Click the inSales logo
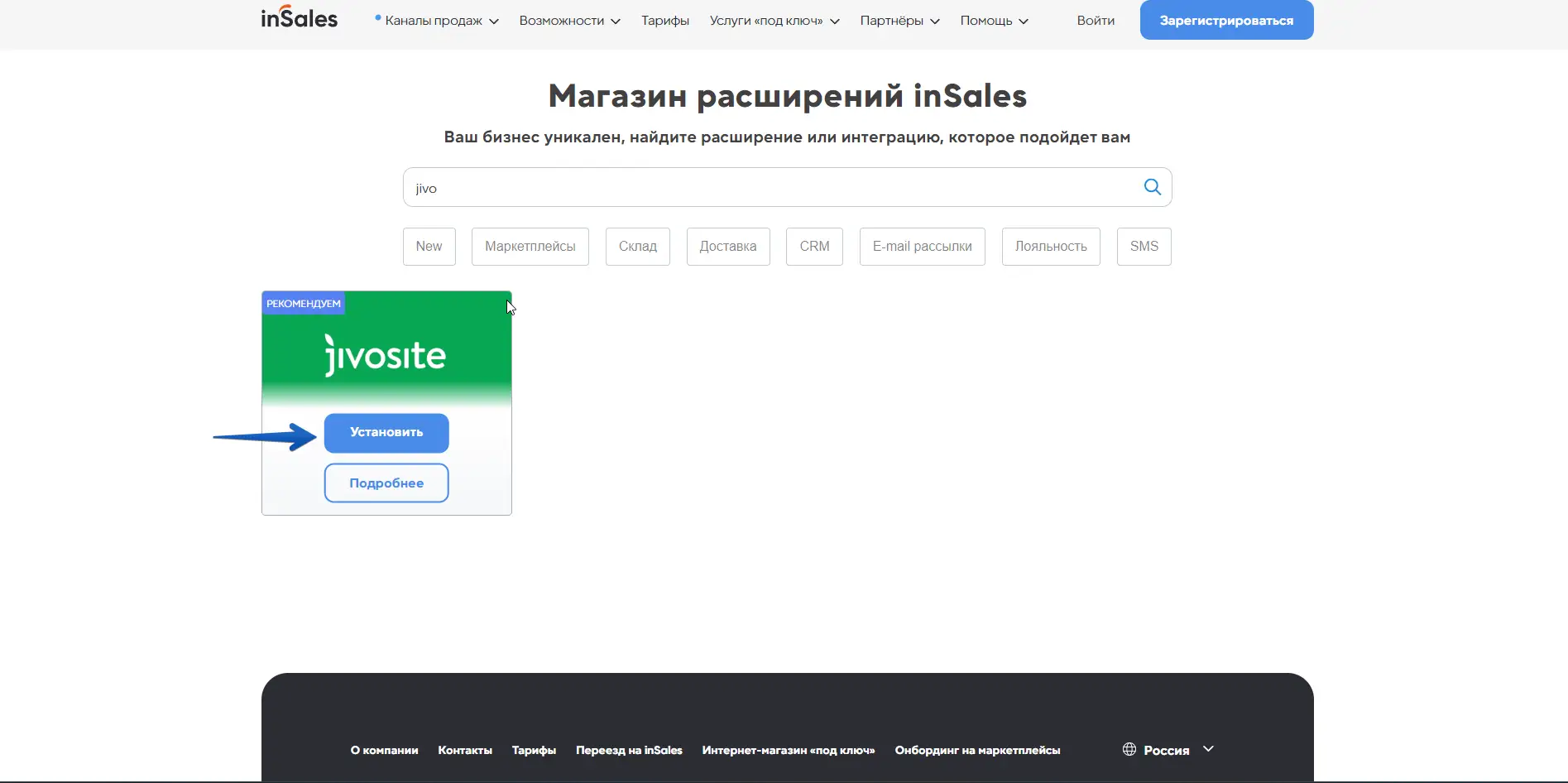 tap(299, 18)
